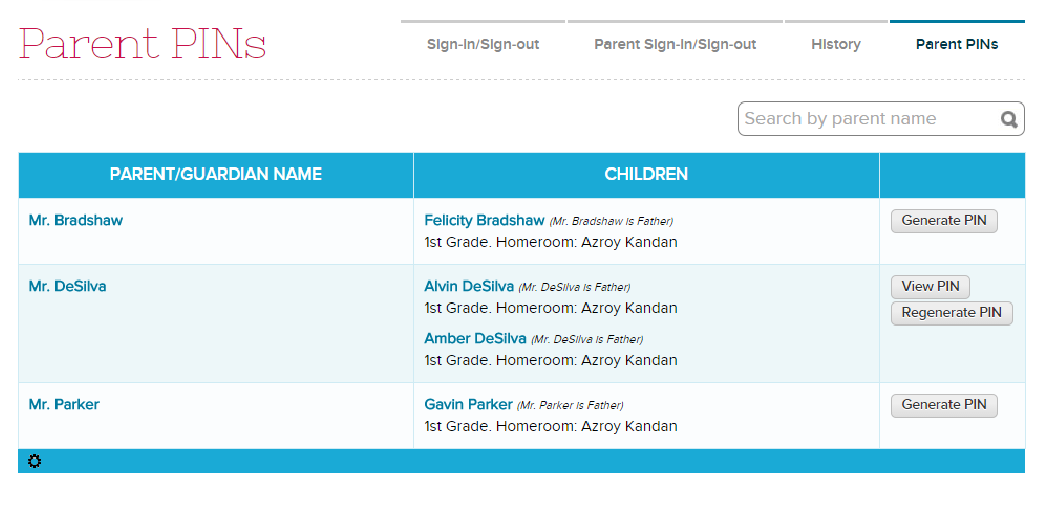Switch to Sign-in/Sign-out tab
Viewport: 1053px width, 516px height.
pyautogui.click(x=483, y=44)
